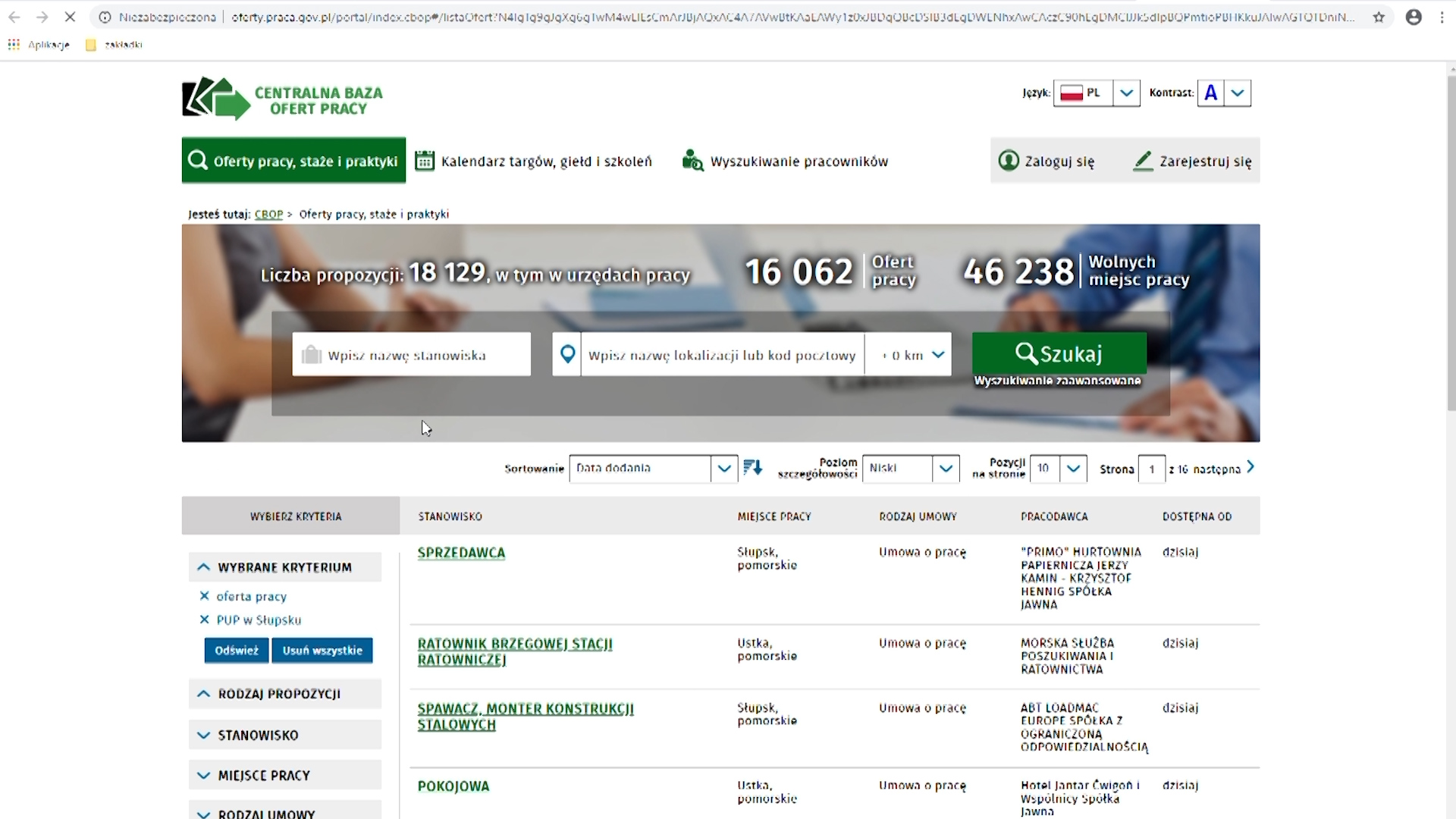The width and height of the screenshot is (1456, 819).
Task: Go to next page chevron arrow
Action: [1250, 467]
